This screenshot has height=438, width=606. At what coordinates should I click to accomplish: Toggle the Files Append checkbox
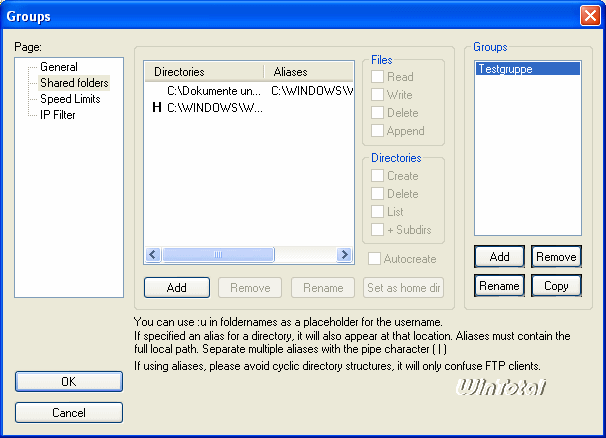377,131
